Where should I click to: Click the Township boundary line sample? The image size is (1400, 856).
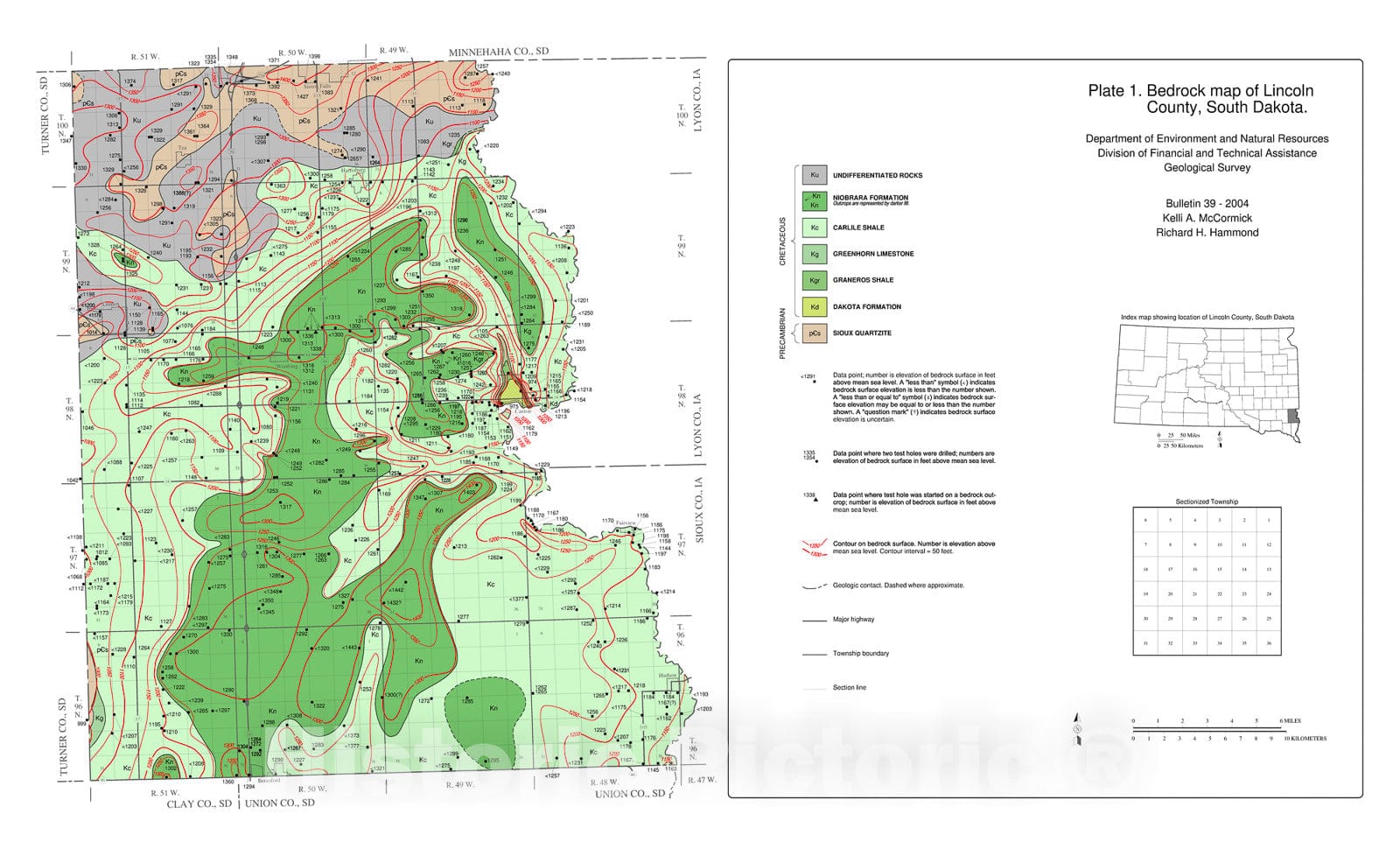click(x=815, y=655)
